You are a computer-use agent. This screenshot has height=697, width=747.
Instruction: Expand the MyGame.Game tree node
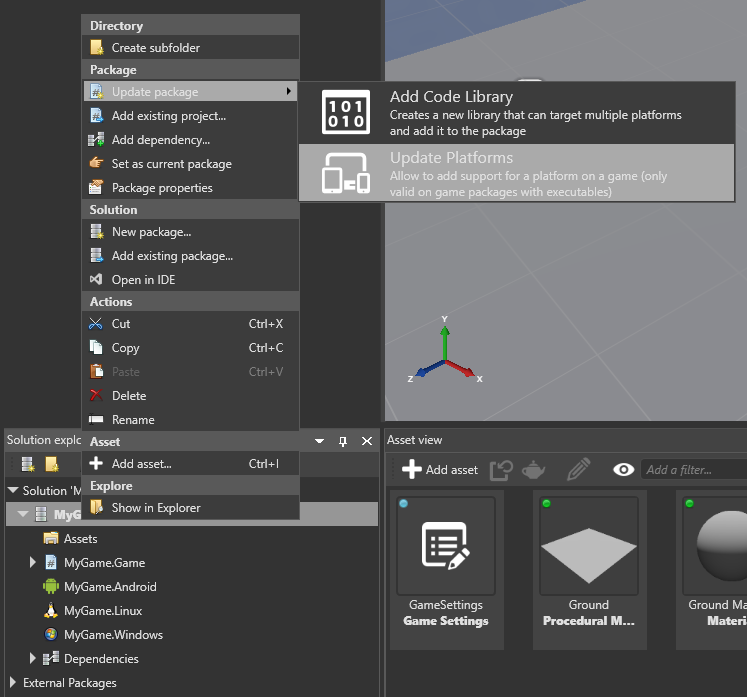[33, 563]
